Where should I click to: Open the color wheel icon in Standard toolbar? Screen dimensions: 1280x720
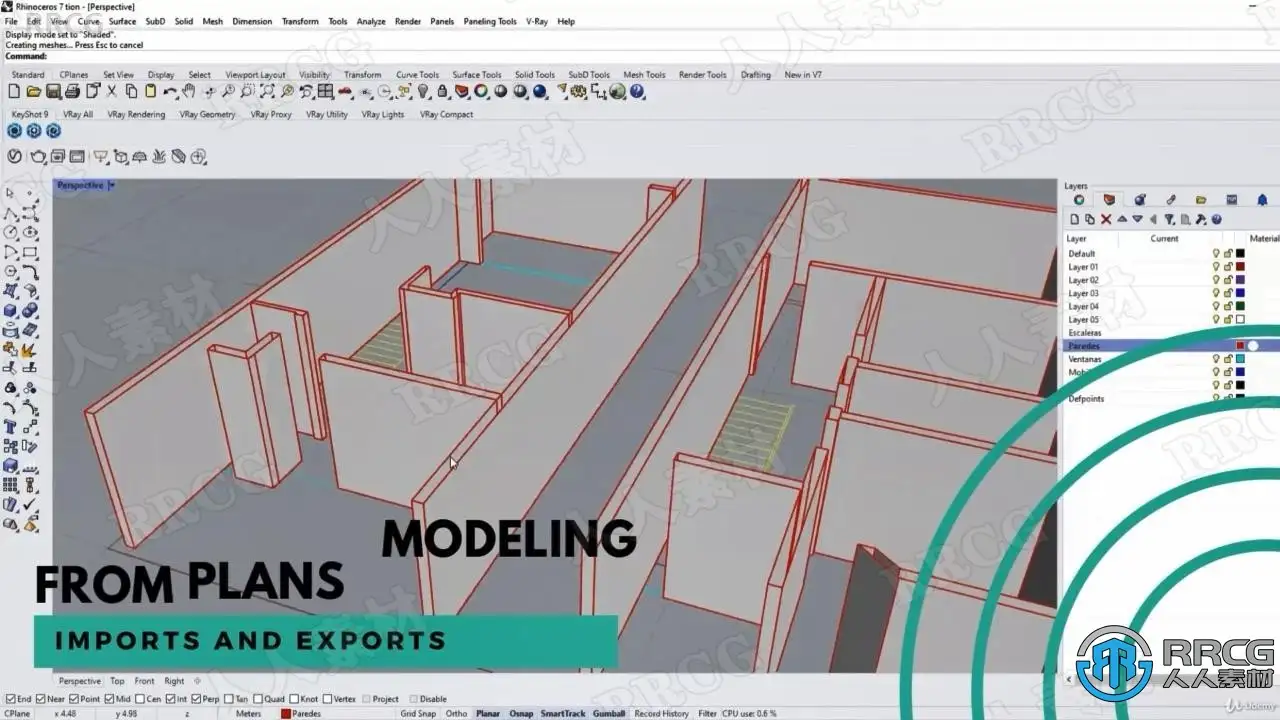click(481, 91)
